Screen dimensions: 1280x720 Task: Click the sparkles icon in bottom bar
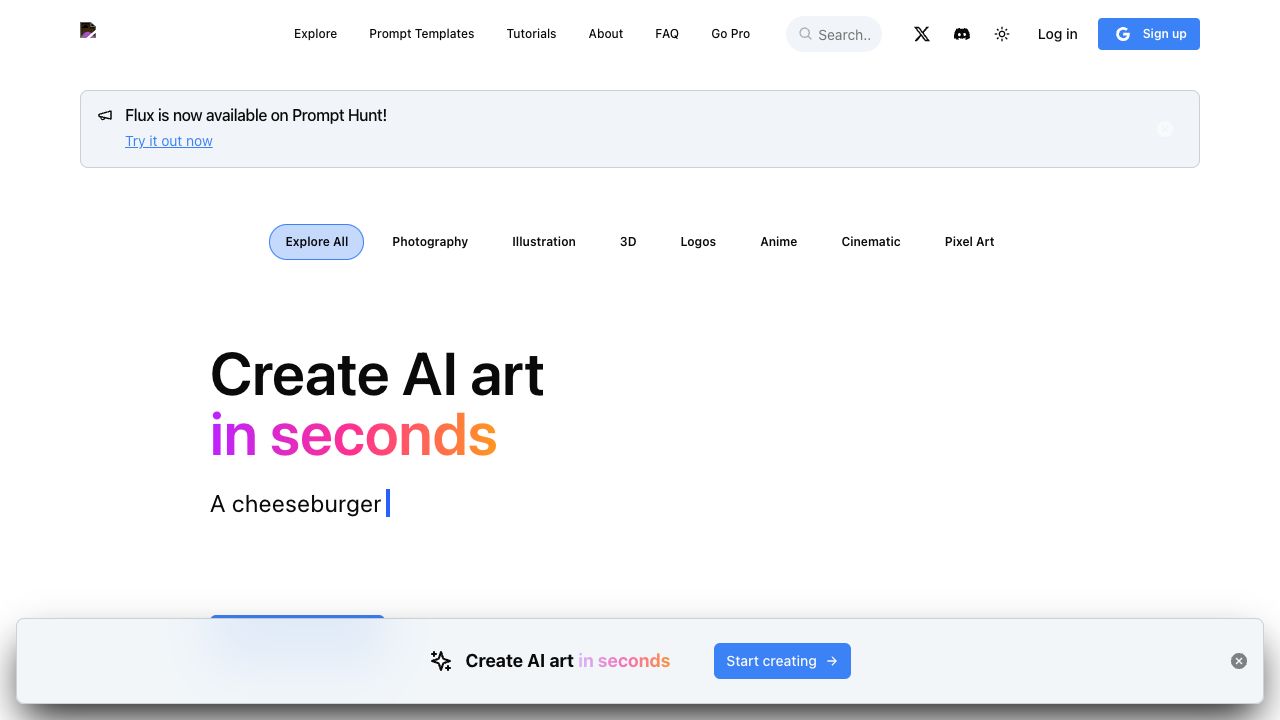pos(441,661)
